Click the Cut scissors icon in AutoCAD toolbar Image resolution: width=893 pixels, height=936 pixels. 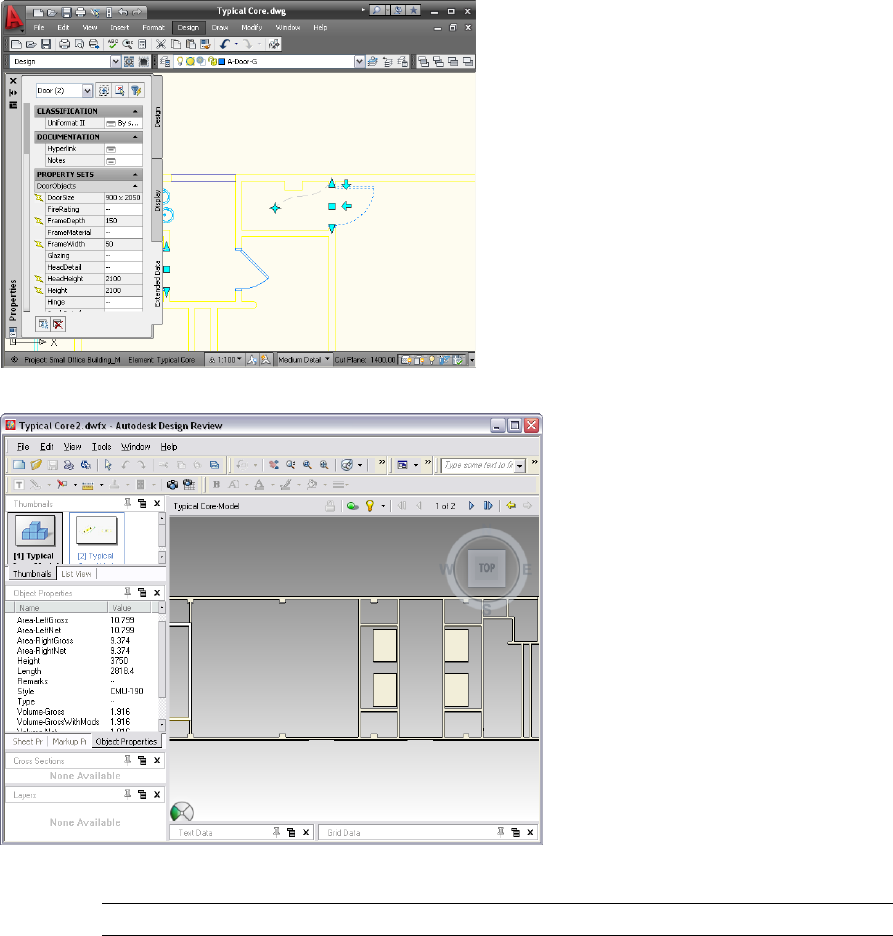[x=161, y=44]
